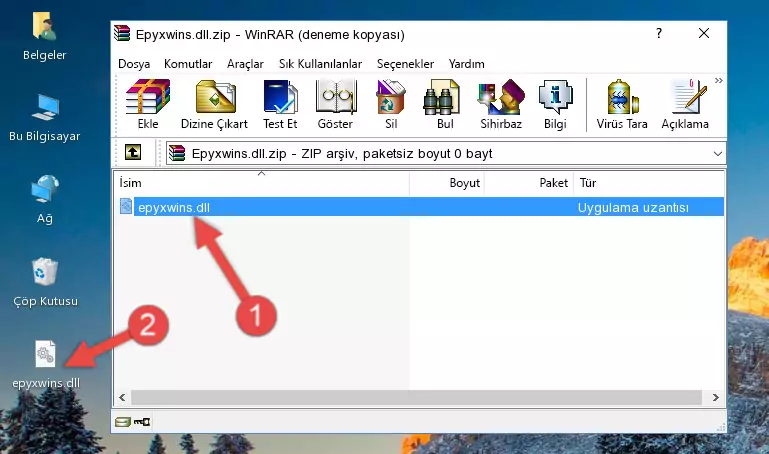Open the Yardım menu
Viewport: 769px width, 454px height.
point(466,64)
